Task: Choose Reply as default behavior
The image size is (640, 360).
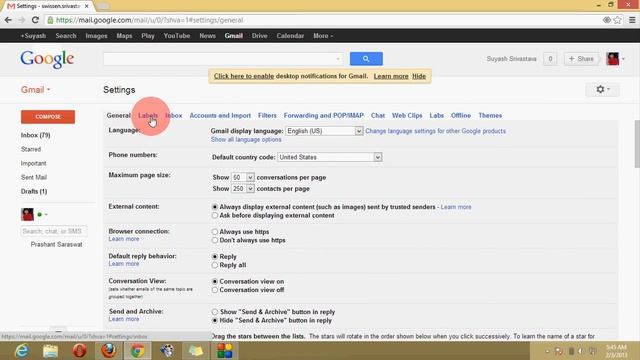Action: coord(215,257)
